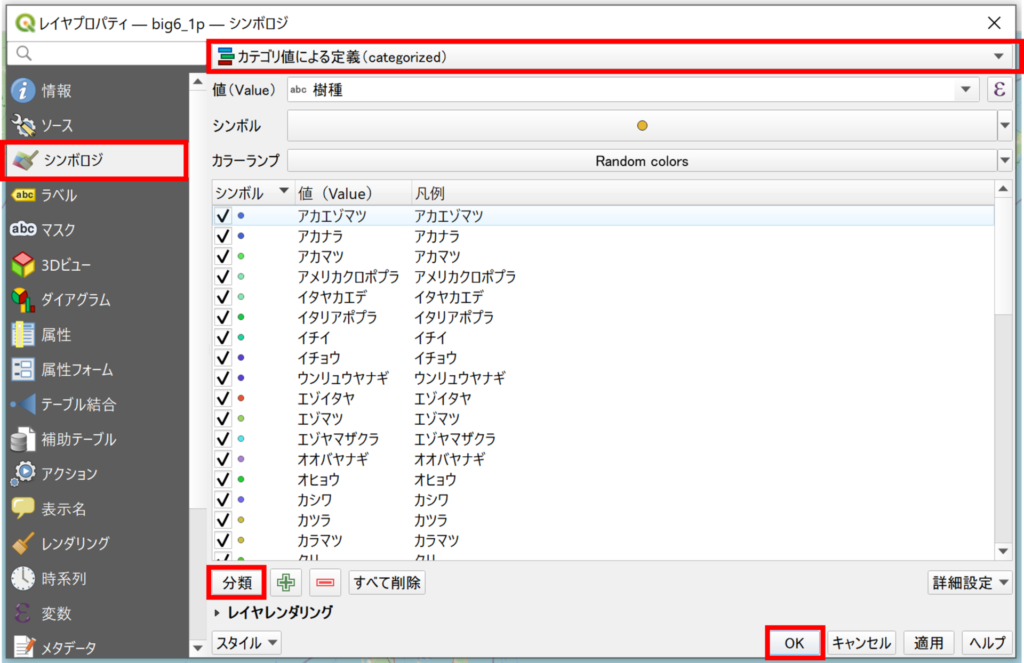
Task: Click the 情報 info icon in sidebar
Action: point(23,91)
